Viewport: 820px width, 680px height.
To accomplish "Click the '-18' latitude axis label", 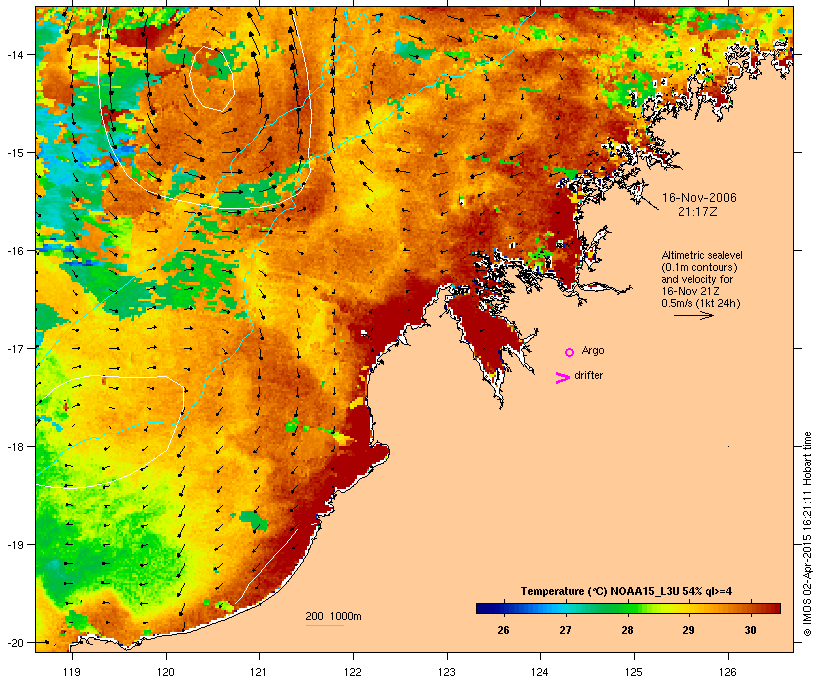I will [x=14, y=447].
